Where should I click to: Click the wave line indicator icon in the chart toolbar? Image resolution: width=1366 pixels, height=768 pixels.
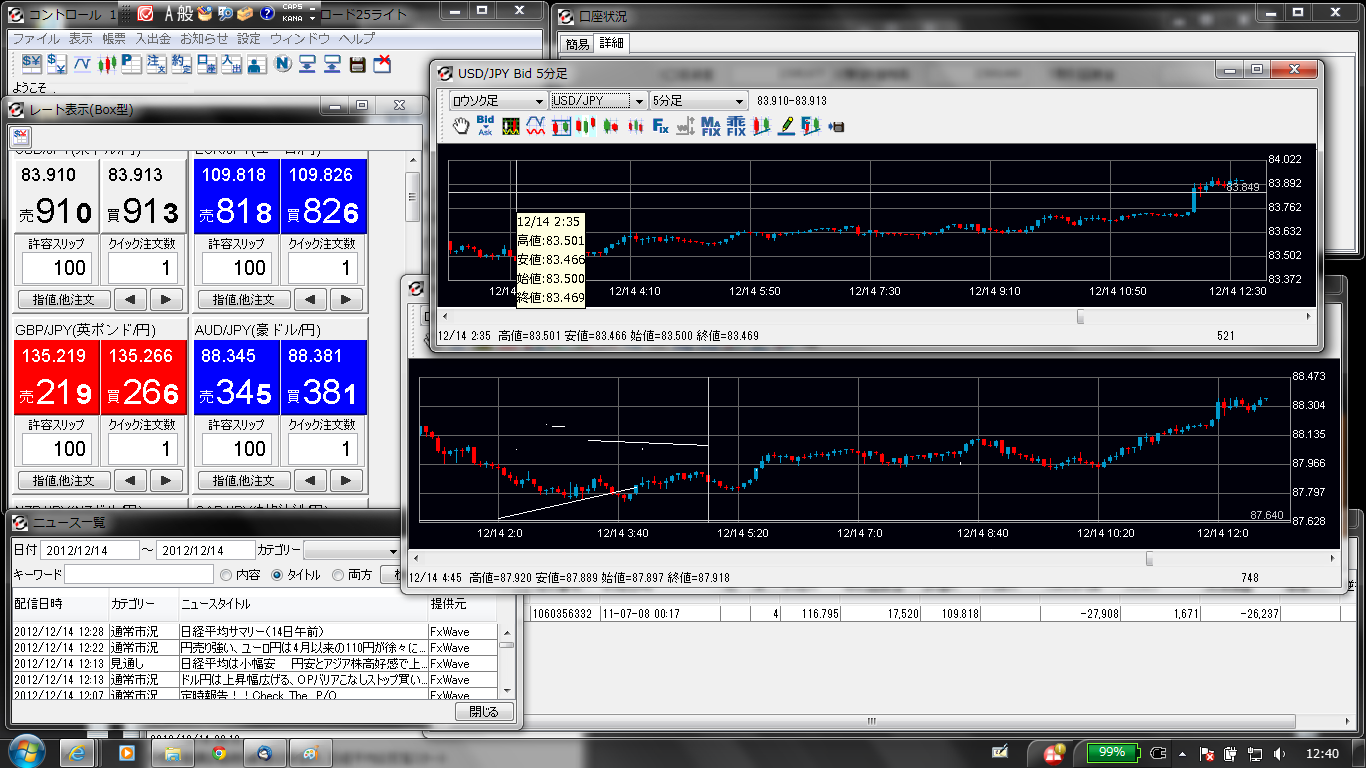(x=536, y=126)
